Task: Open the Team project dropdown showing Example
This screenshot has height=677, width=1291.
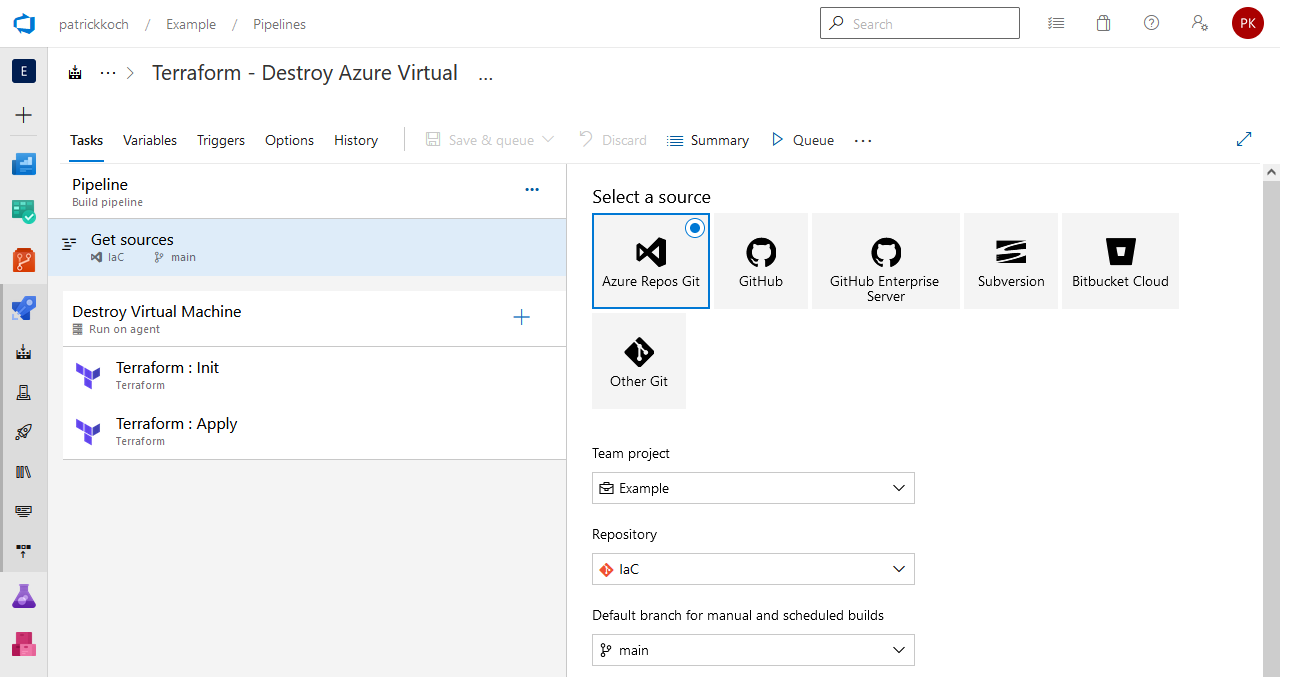Action: coord(753,488)
